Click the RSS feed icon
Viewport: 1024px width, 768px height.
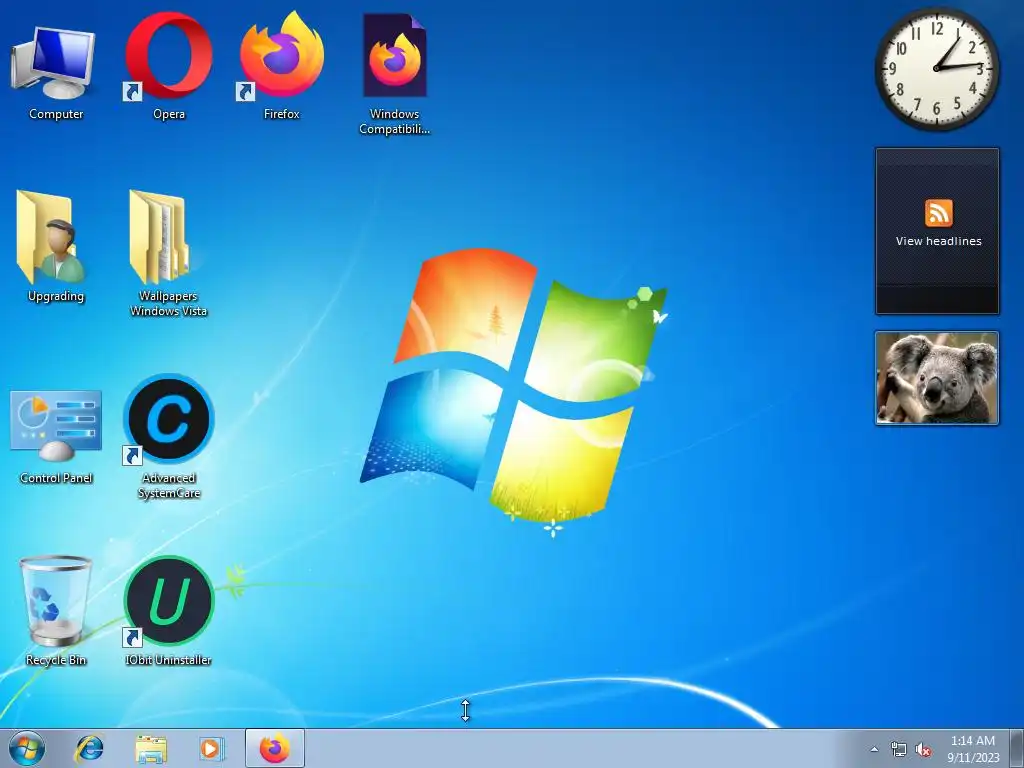click(938, 213)
